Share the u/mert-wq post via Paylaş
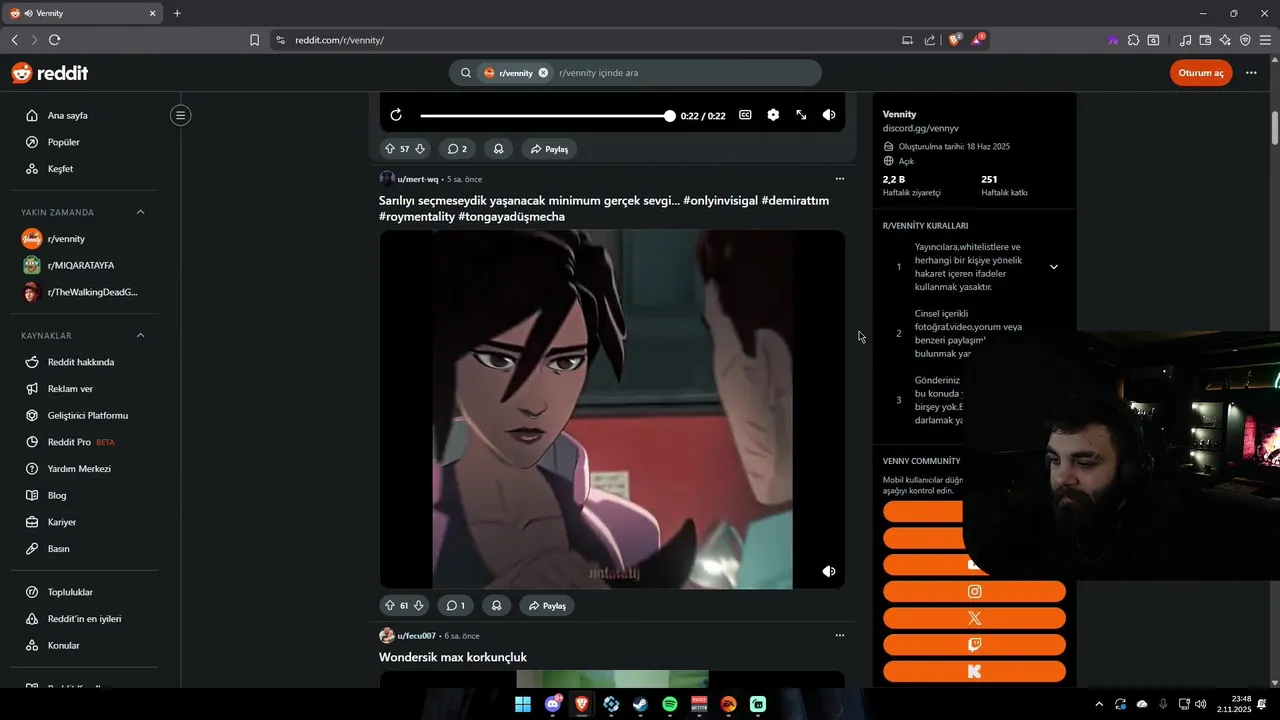 547,605
